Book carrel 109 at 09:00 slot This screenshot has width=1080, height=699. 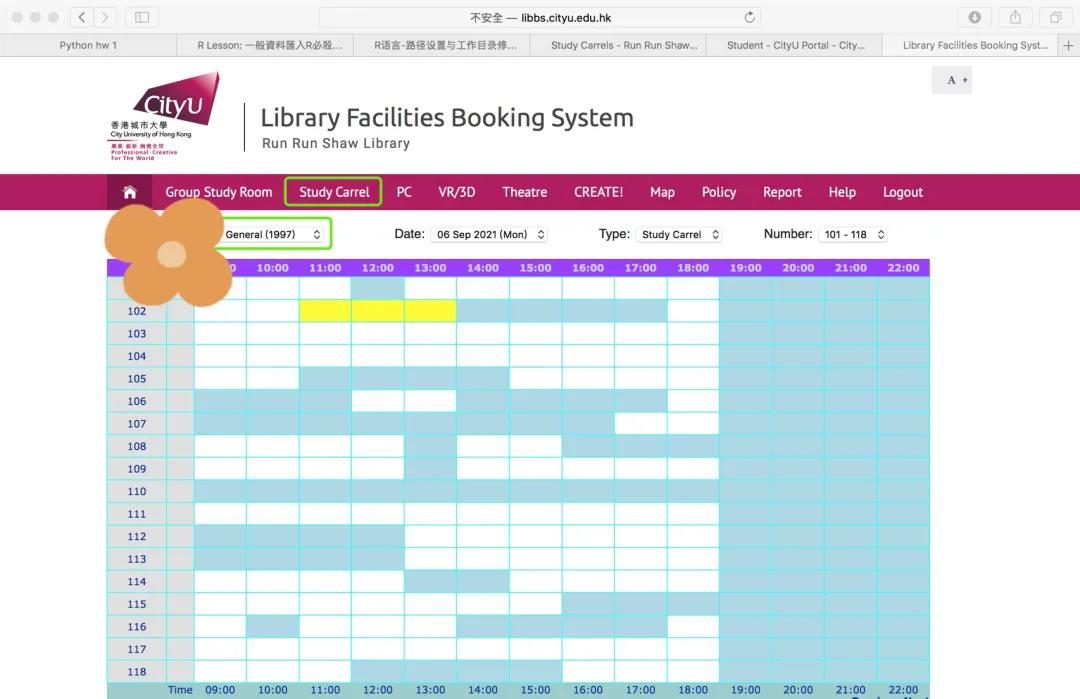220,469
